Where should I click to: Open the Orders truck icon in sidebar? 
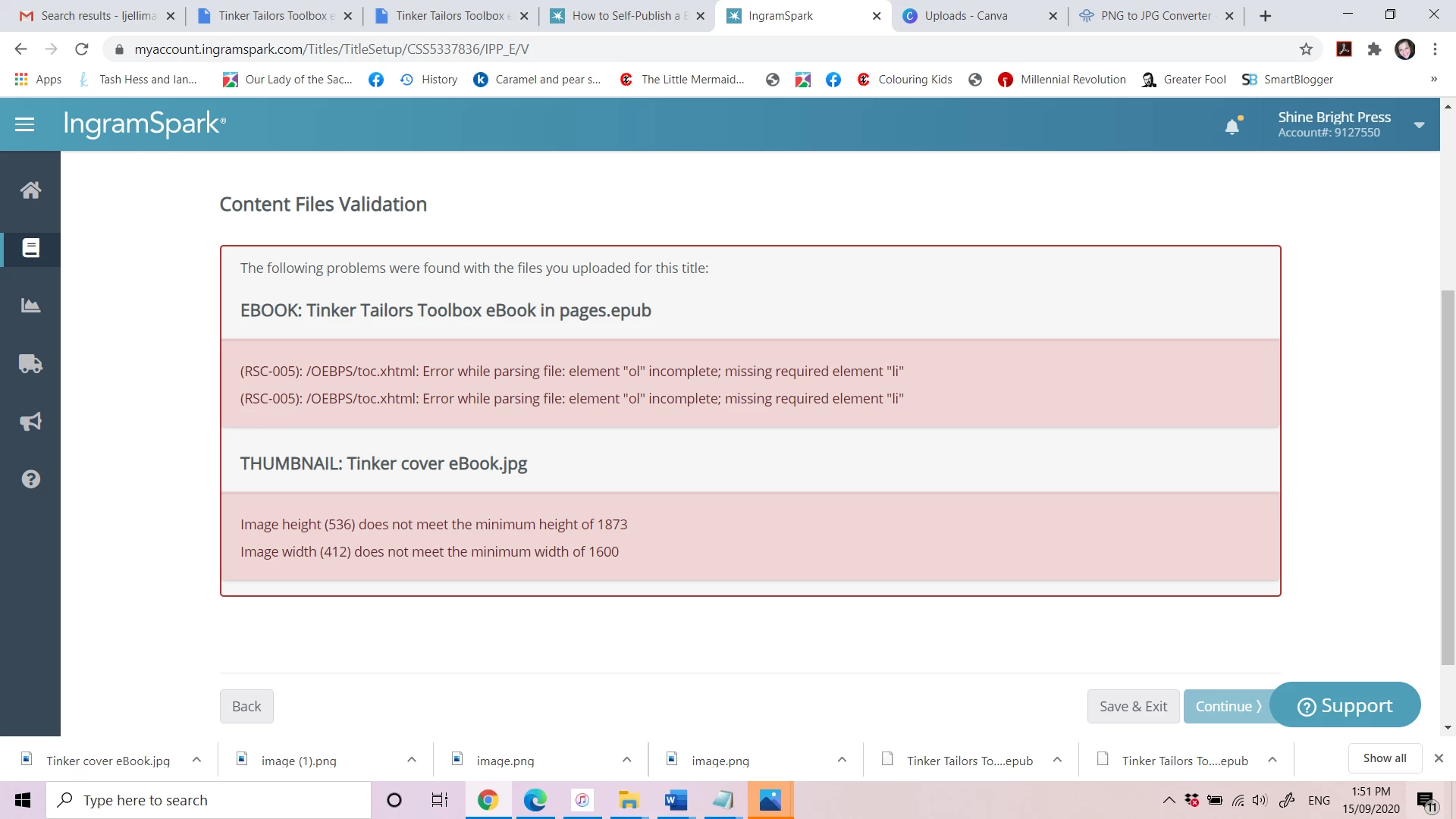30,364
